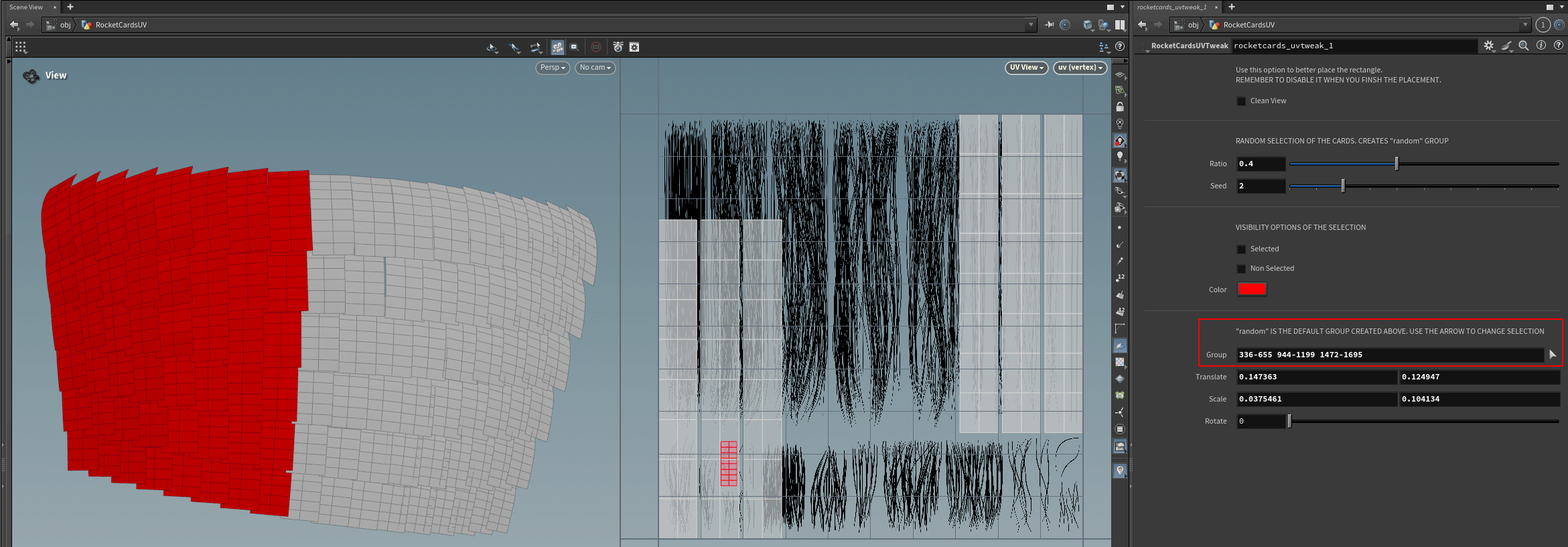Click the Scale Y value 0.104134
The width and height of the screenshot is (1568, 547).
[1480, 399]
